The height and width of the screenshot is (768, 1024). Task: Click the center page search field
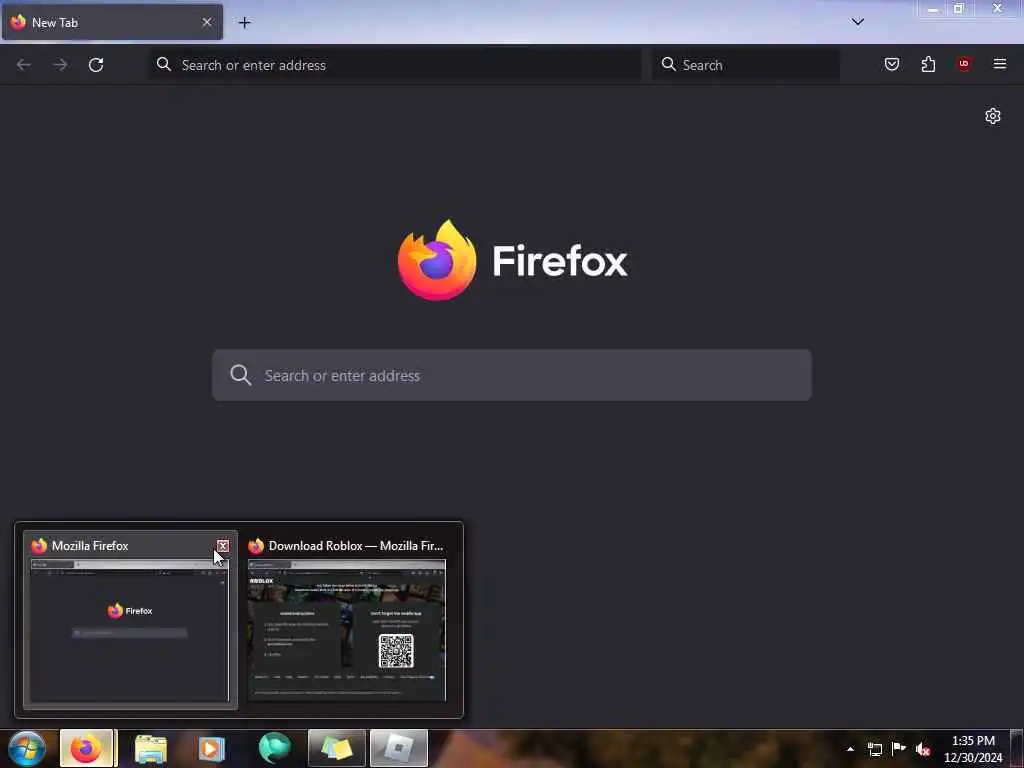pyautogui.click(x=512, y=376)
